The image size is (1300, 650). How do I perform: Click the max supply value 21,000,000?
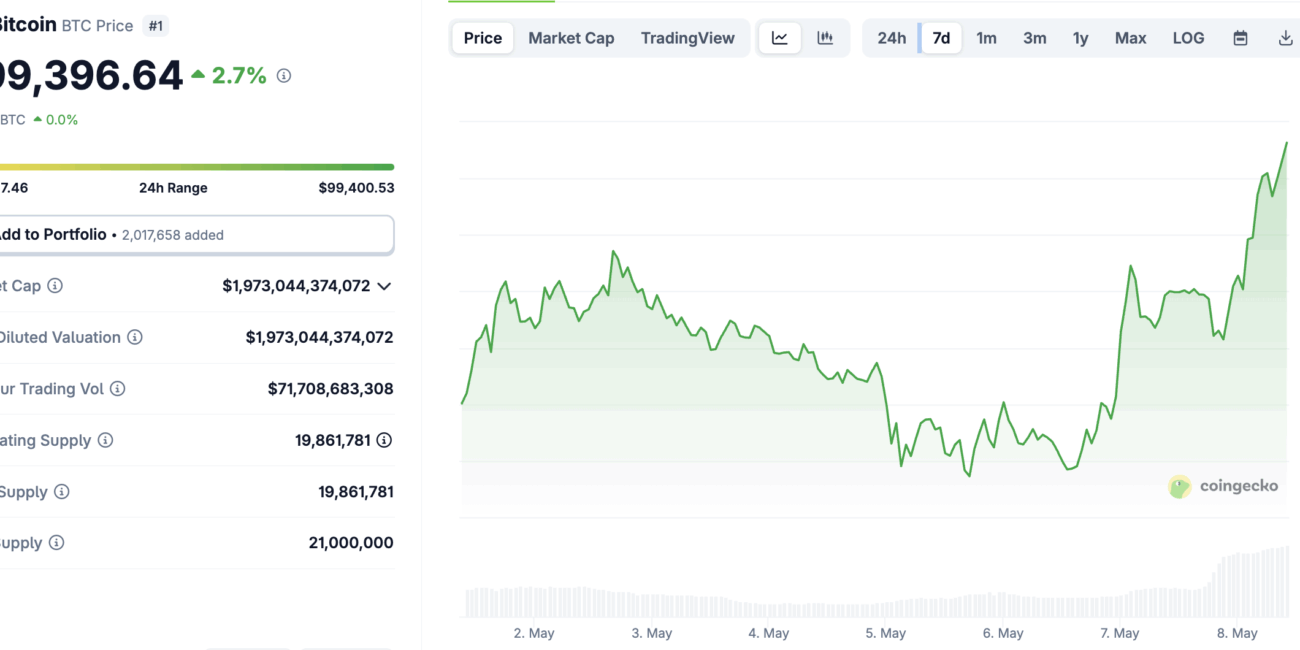click(351, 543)
